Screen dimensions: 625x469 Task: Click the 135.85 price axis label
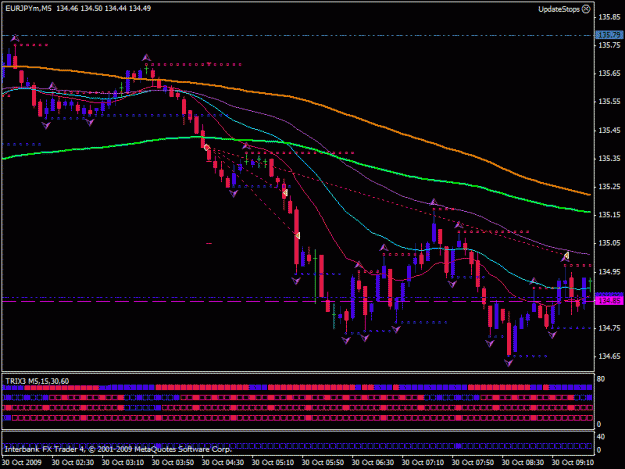click(x=609, y=17)
